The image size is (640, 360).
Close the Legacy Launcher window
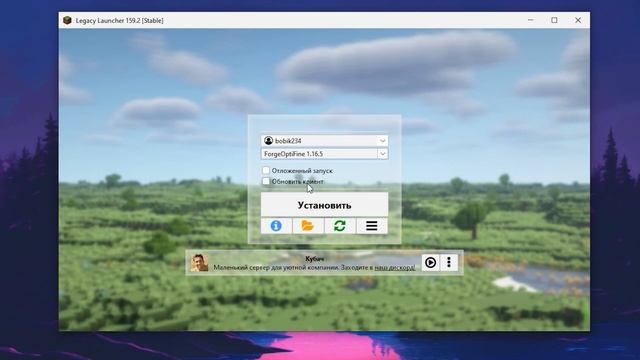[578, 20]
